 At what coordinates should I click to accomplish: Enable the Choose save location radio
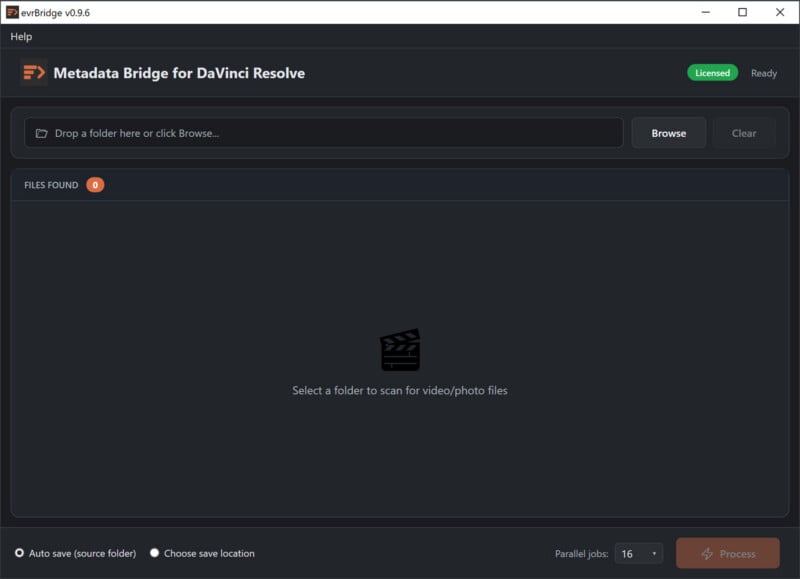(153, 553)
